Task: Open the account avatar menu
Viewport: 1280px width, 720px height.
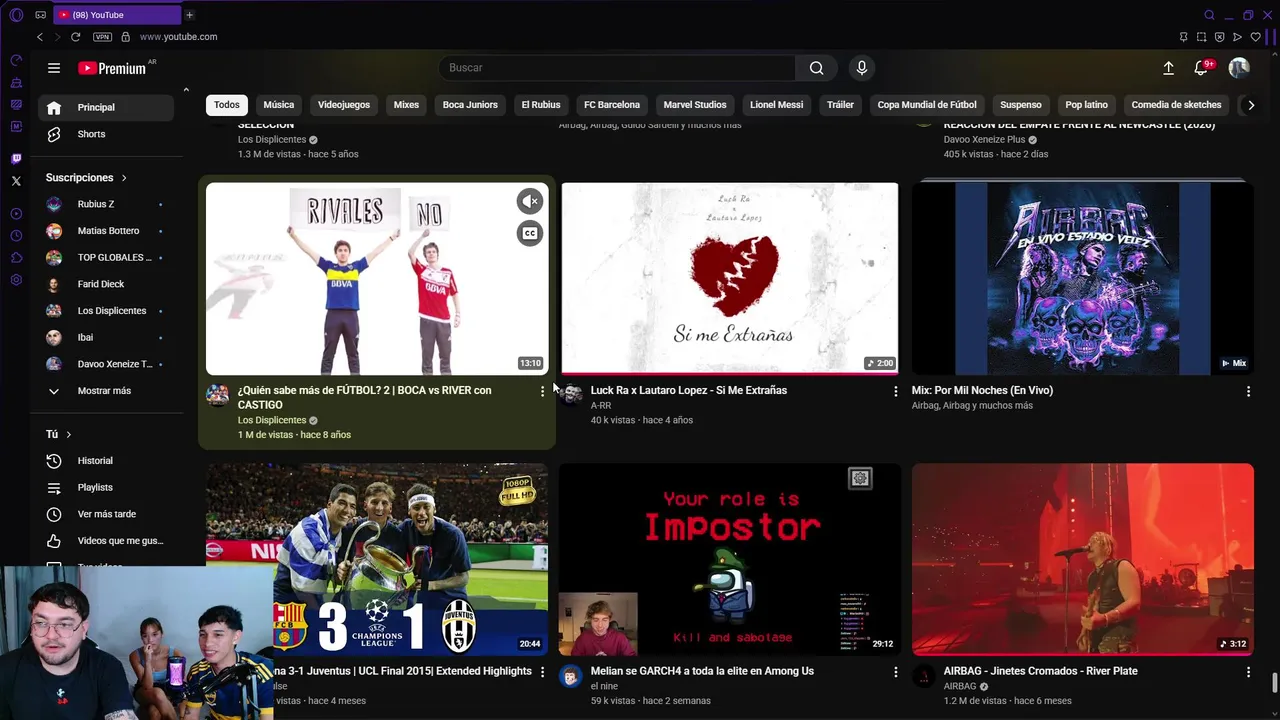Action: point(1239,68)
